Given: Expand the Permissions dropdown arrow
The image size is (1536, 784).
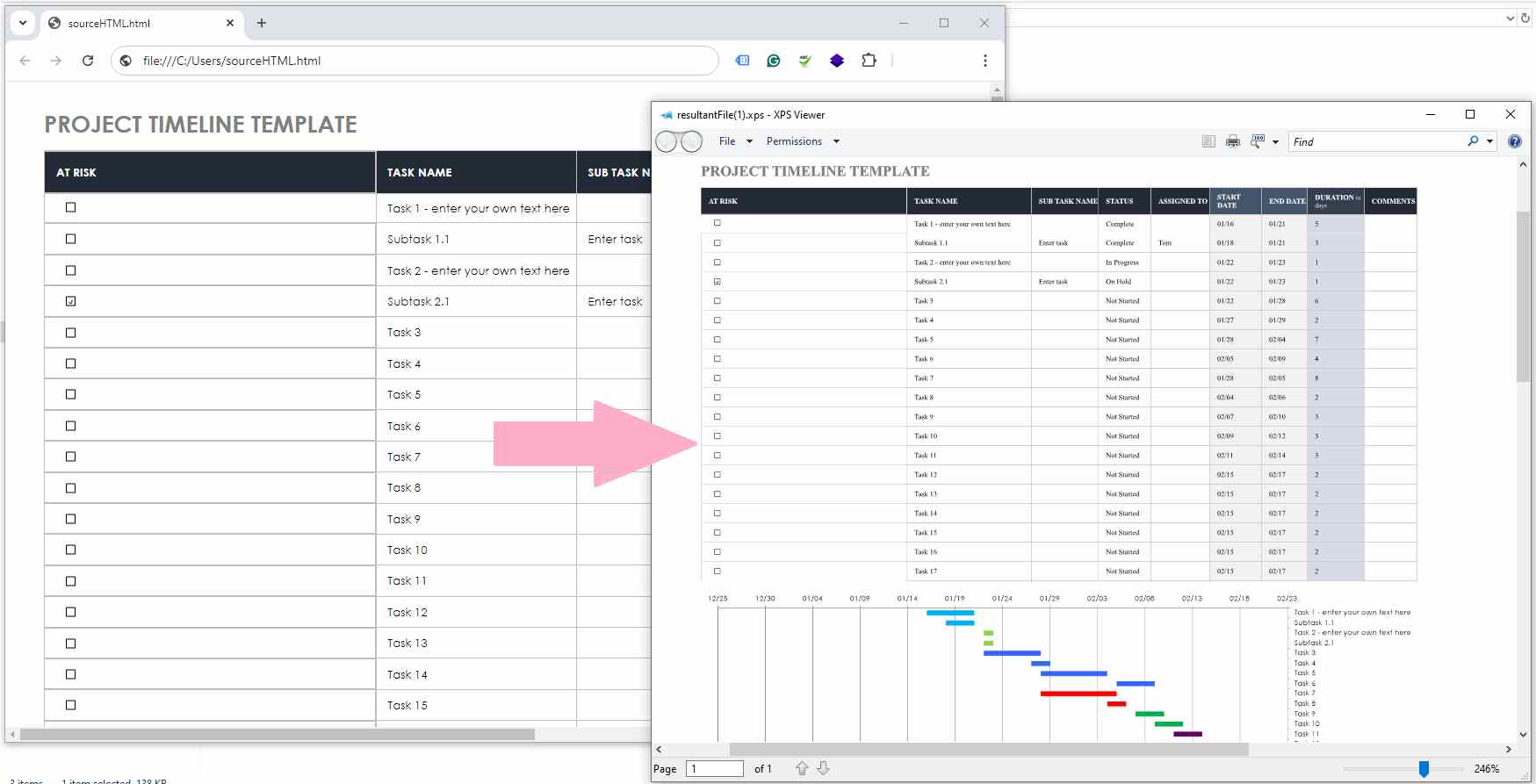Looking at the screenshot, I should coord(836,141).
